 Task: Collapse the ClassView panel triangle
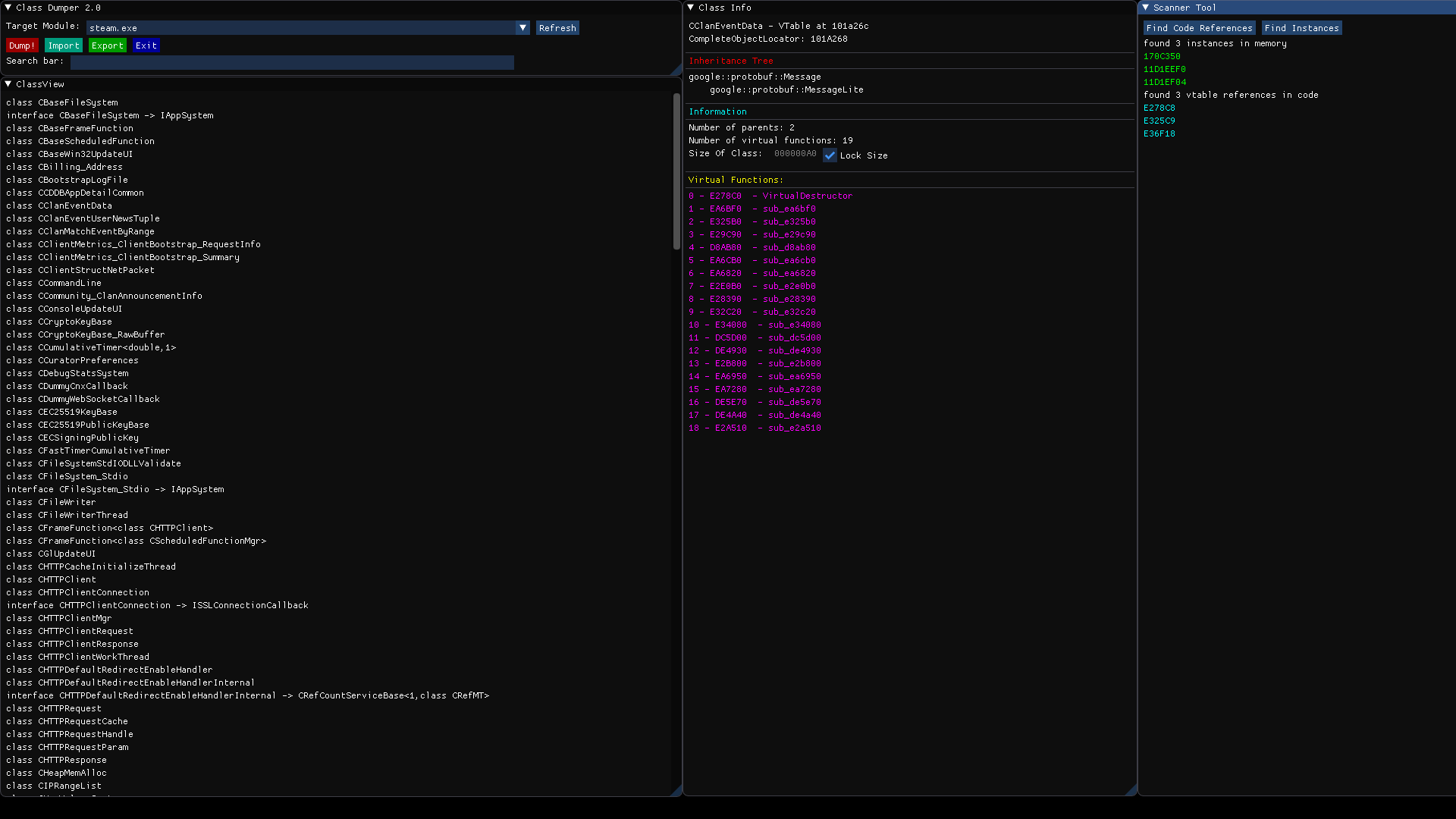[8, 84]
